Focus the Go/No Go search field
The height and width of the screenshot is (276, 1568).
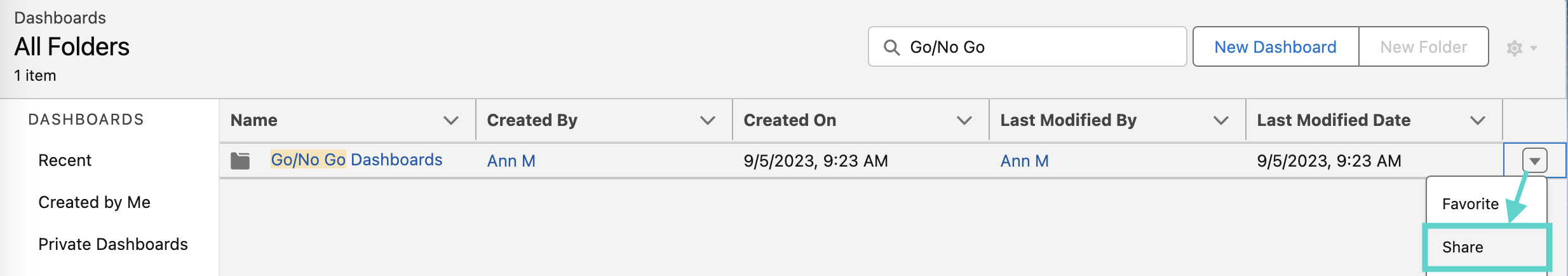[1027, 46]
